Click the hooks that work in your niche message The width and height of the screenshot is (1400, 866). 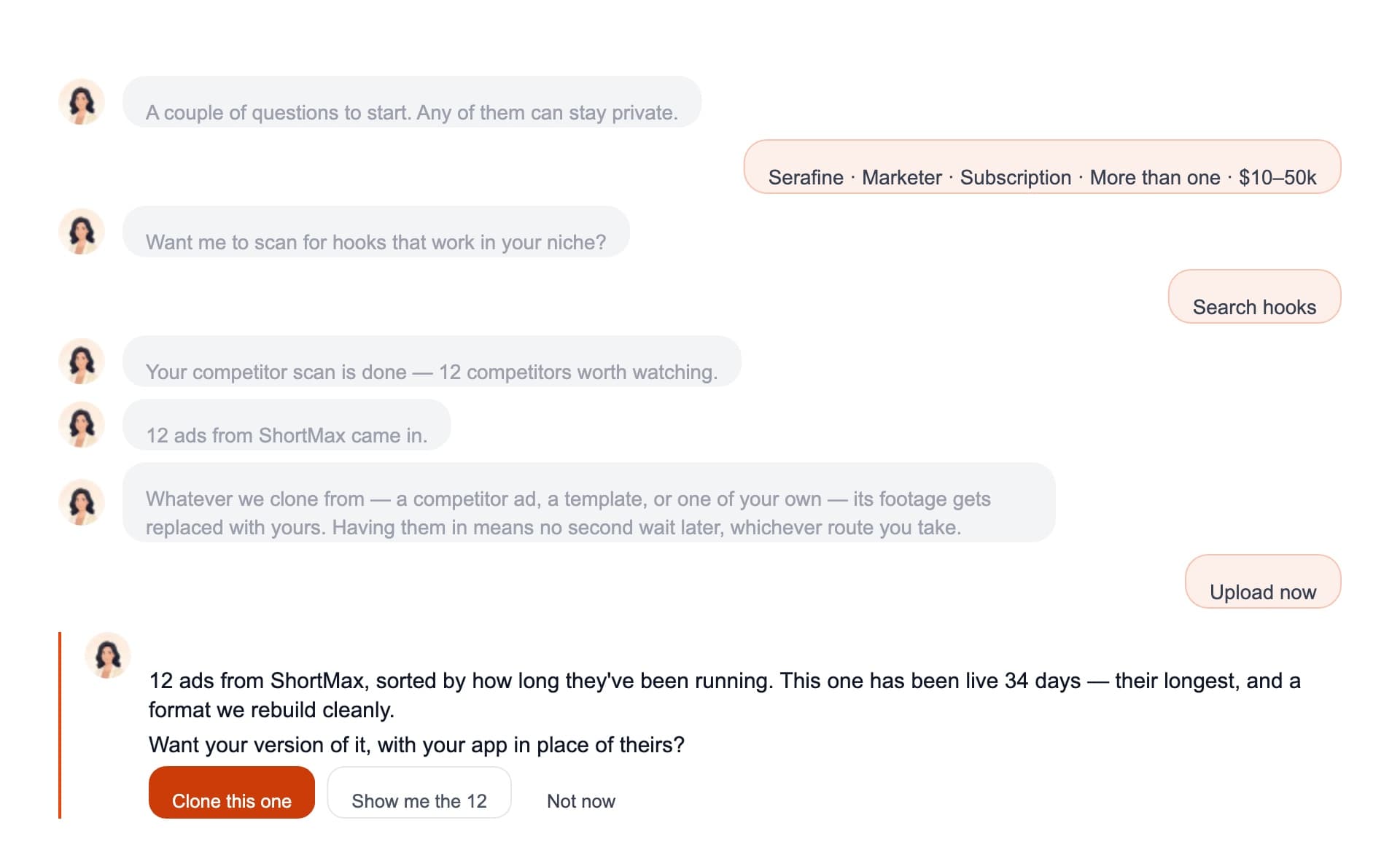click(x=376, y=232)
